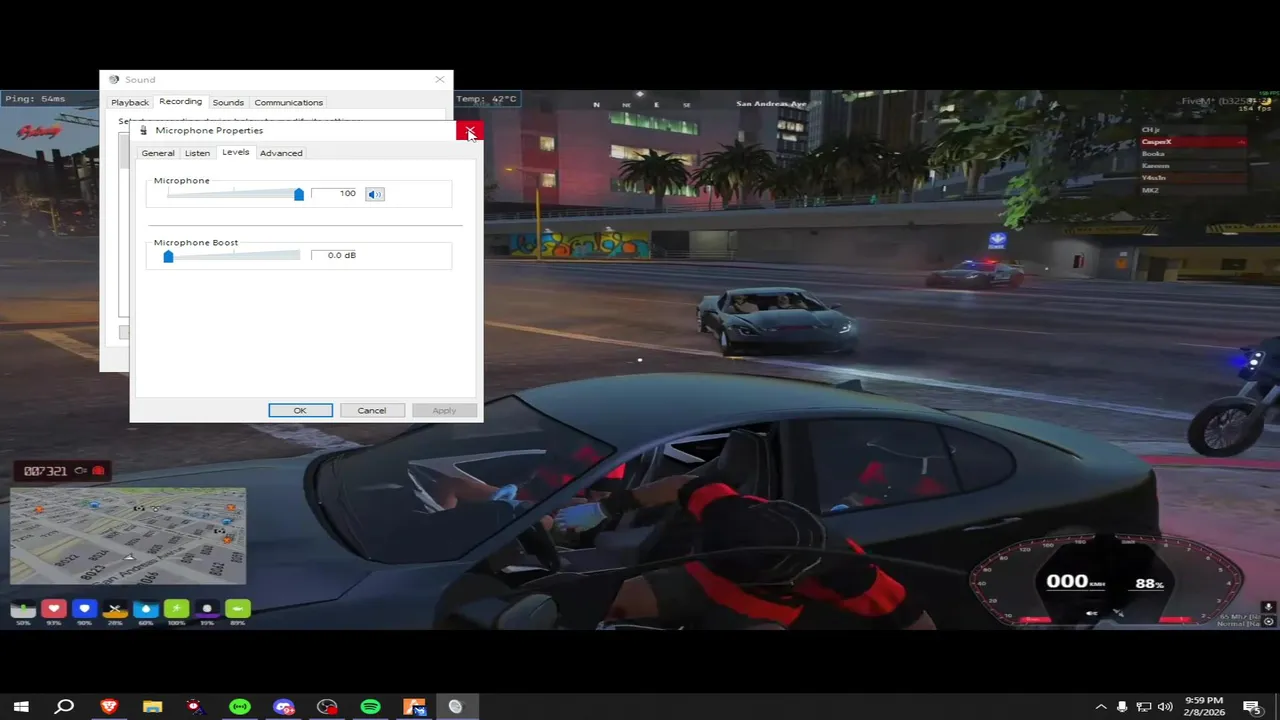
Task: Click the green fish HUD icon
Action: click(237, 608)
